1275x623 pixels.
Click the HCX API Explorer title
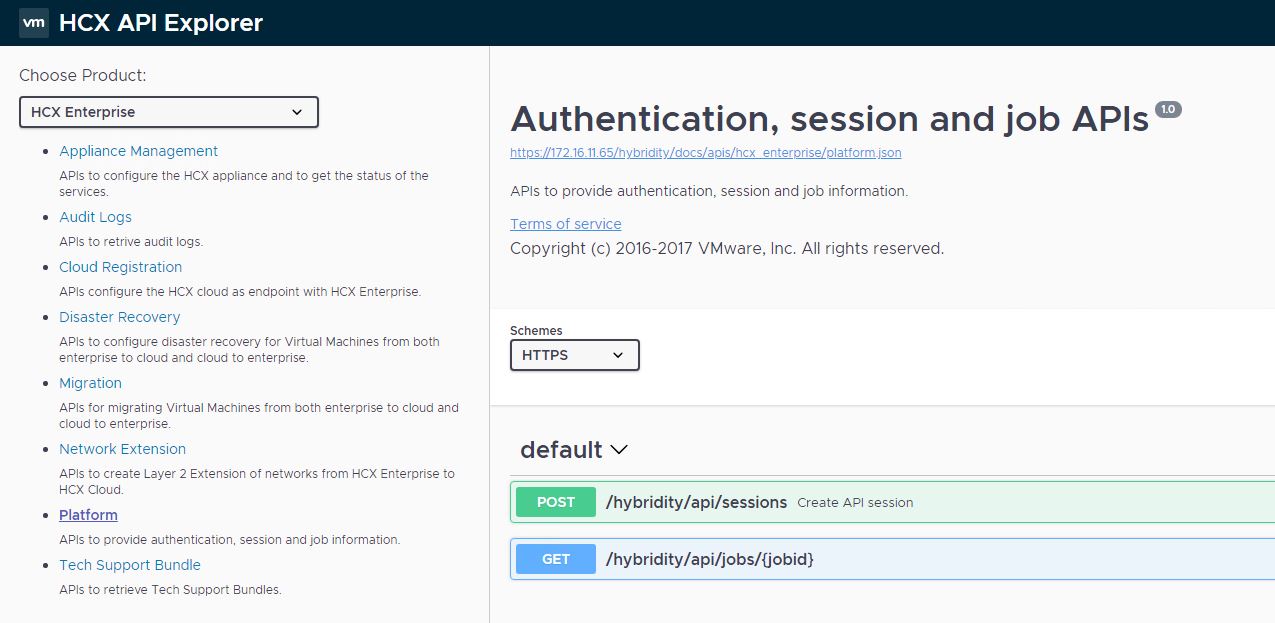(x=160, y=22)
